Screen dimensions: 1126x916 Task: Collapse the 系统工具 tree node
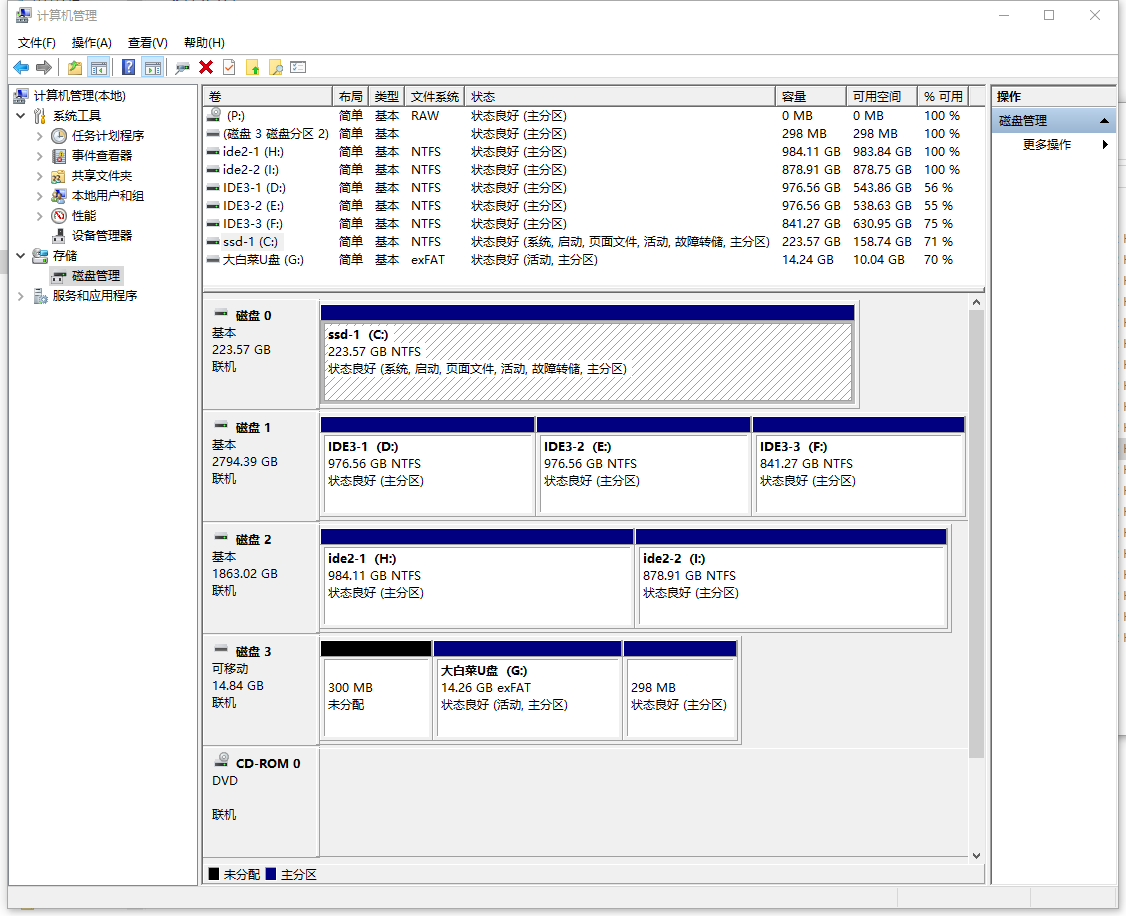pos(21,116)
